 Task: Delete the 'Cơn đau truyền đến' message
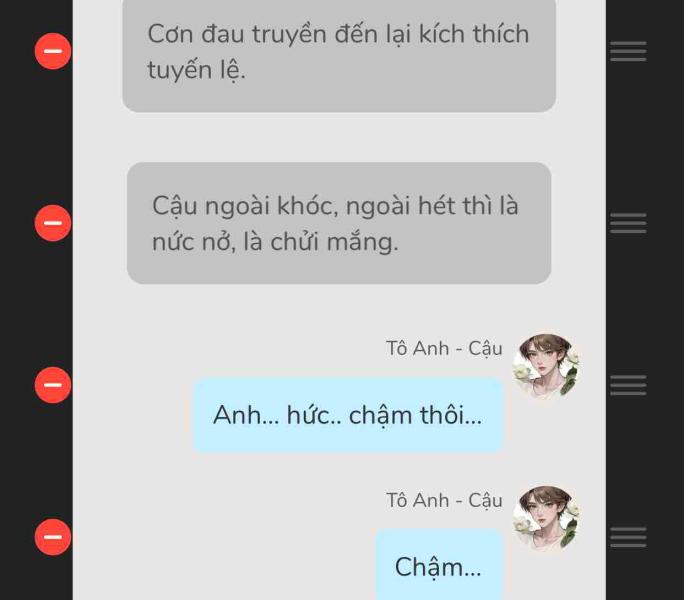click(53, 51)
